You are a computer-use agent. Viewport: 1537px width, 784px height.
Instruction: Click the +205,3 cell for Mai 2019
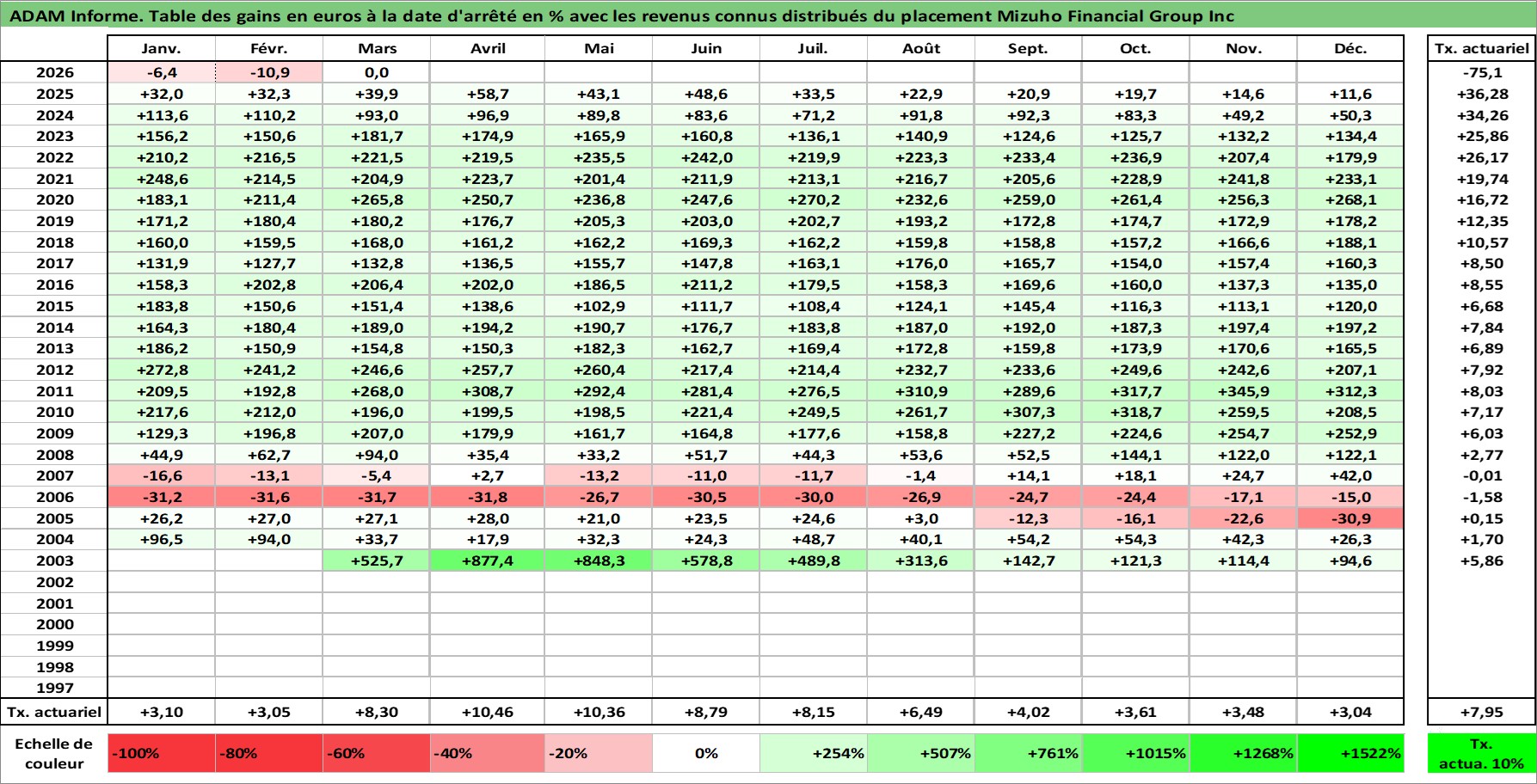pos(599,221)
